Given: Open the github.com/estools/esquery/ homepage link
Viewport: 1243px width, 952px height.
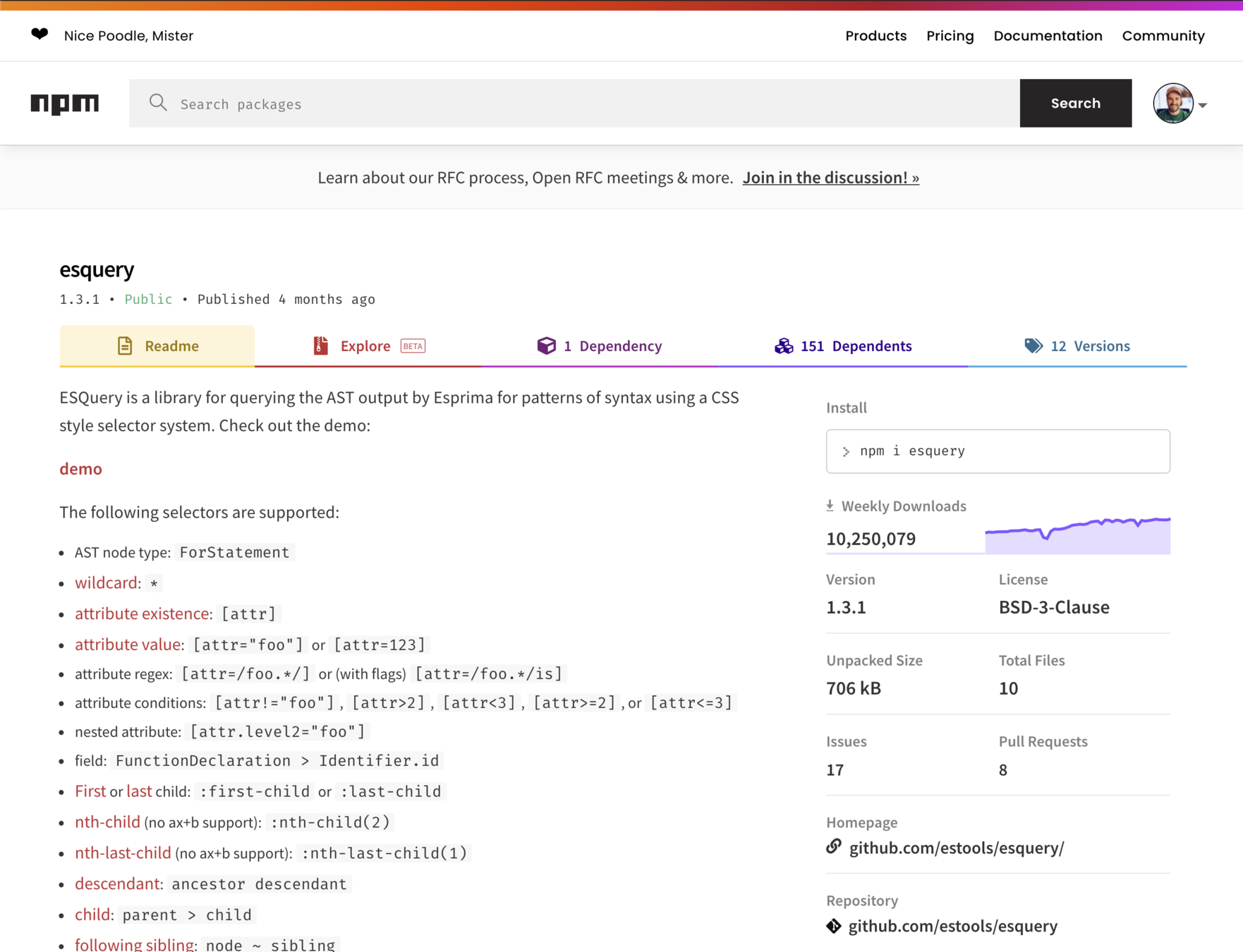Looking at the screenshot, I should (x=956, y=848).
